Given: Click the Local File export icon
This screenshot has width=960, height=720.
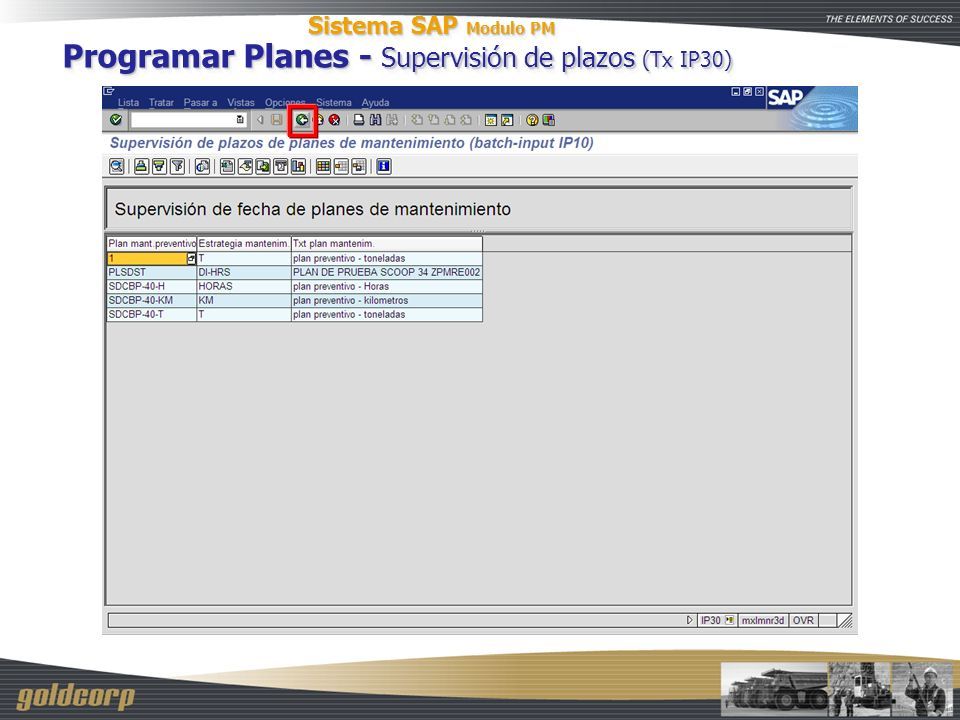Looking at the screenshot, I should [x=263, y=166].
